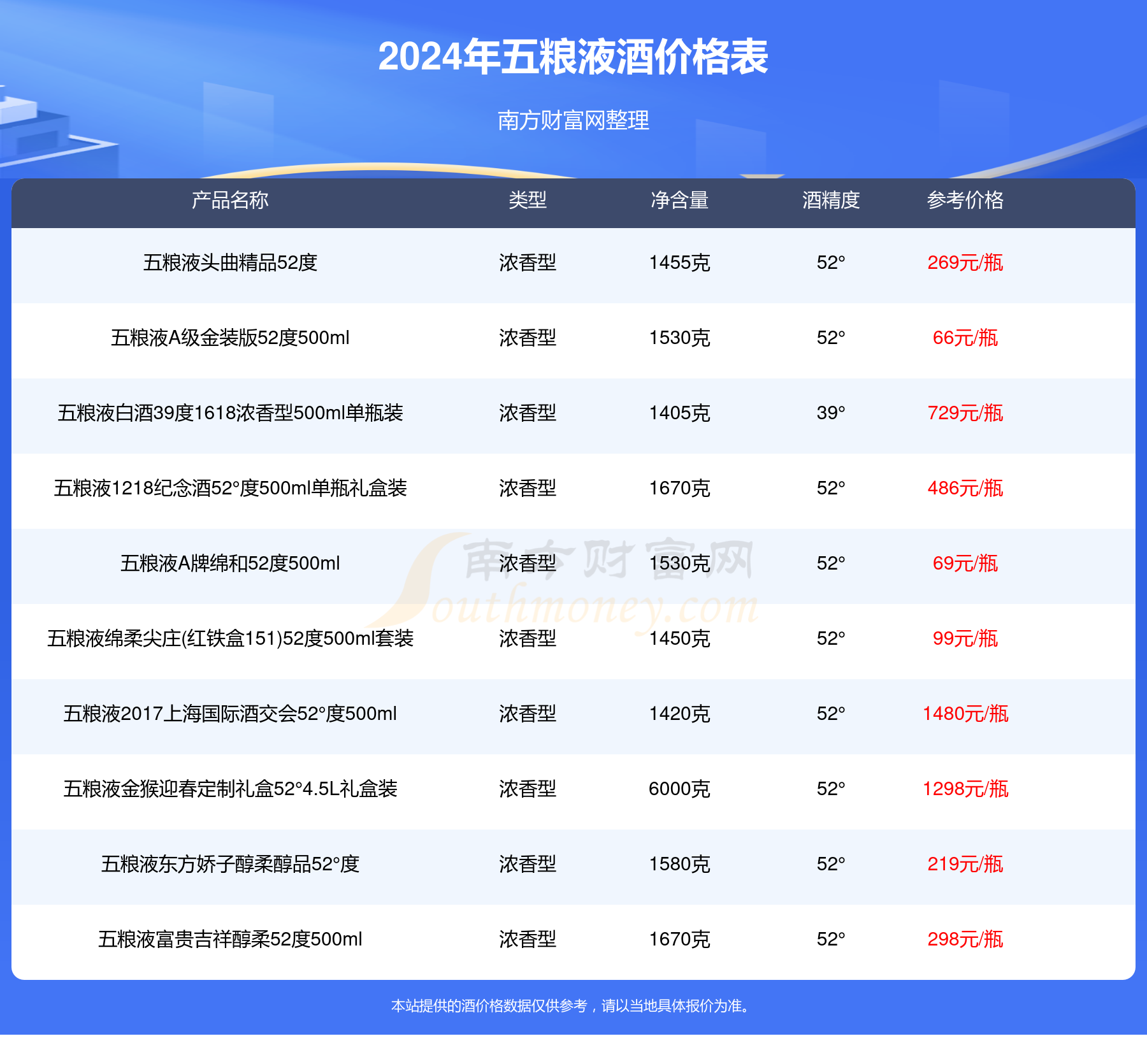Click net content 1420克
The height and width of the screenshot is (1064, 1147).
tap(679, 714)
